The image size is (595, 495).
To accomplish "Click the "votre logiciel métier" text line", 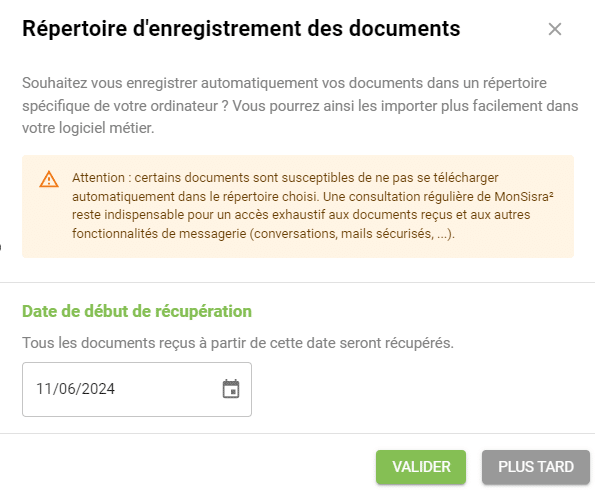I will 88,128.
